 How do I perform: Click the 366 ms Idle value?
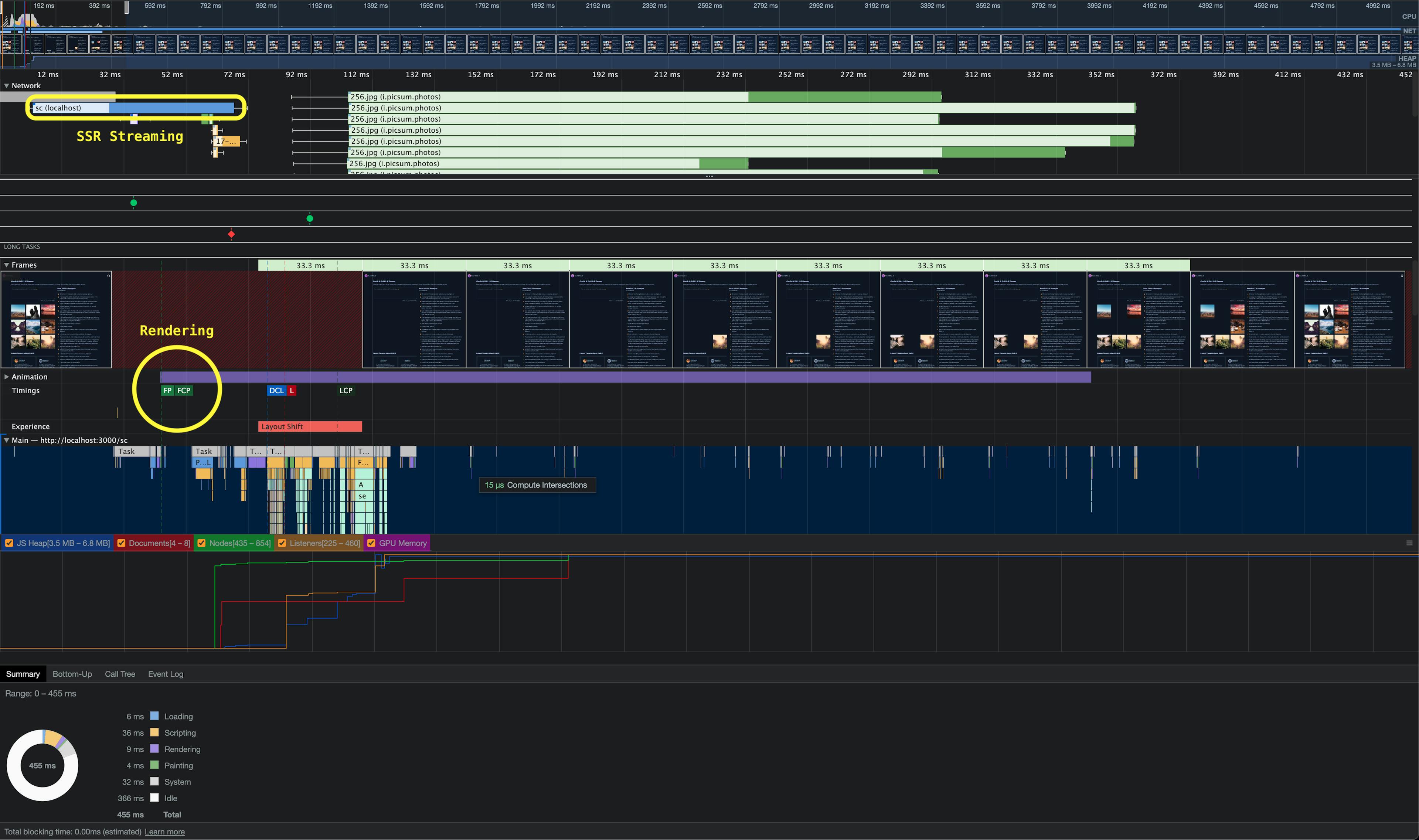[x=131, y=798]
